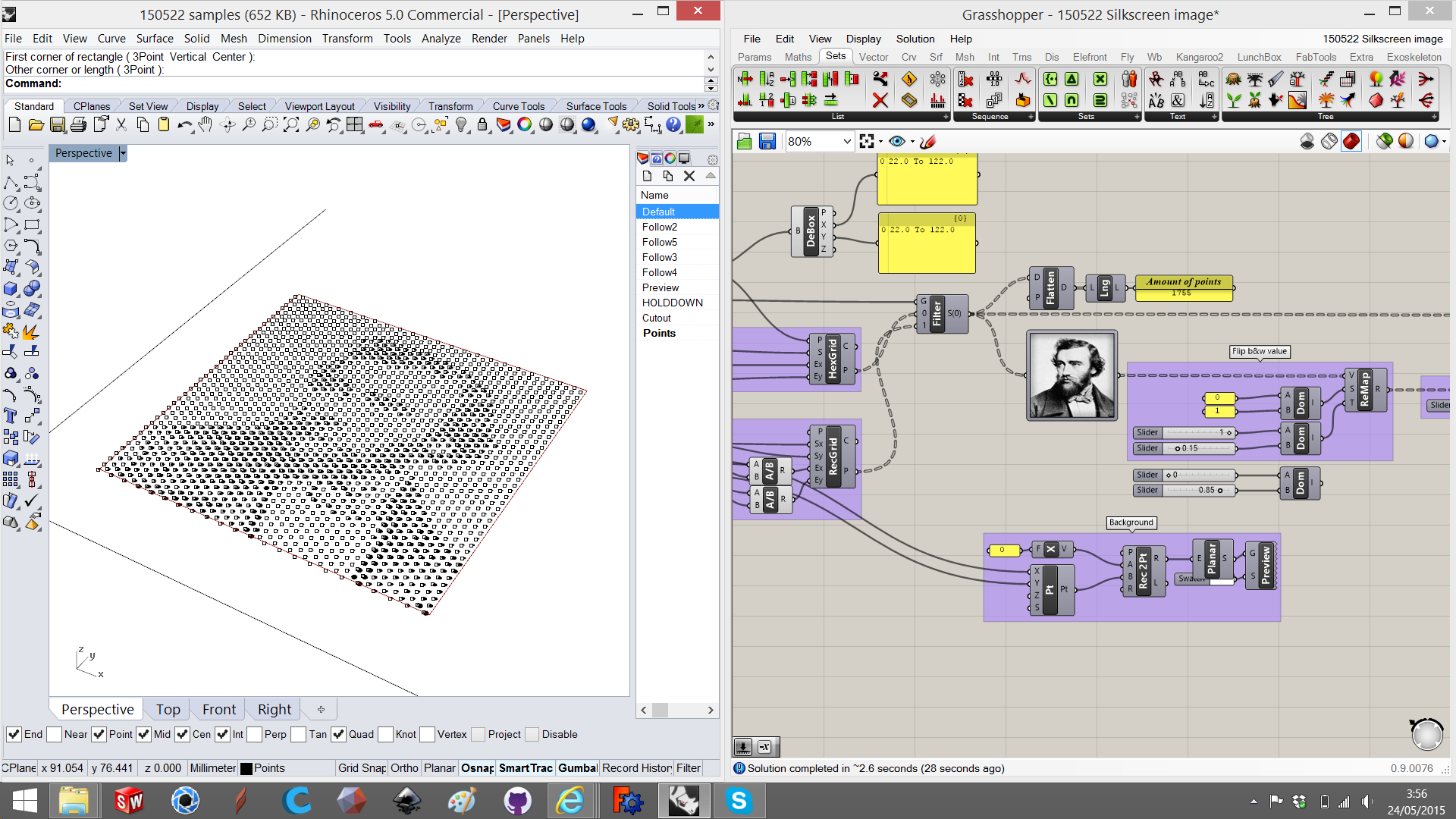
Task: Click the Zoom Extents icon on the canvas toolbar
Action: click(x=868, y=141)
